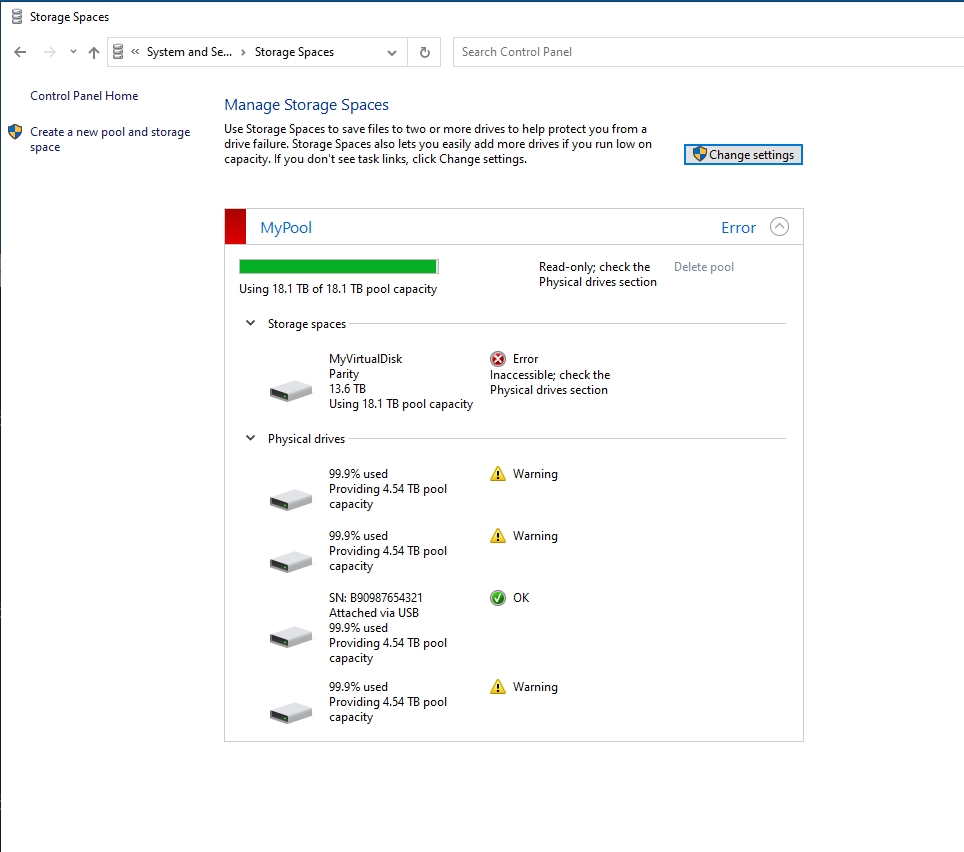Click the refresh button in the address bar
This screenshot has width=964, height=852.
424,52
